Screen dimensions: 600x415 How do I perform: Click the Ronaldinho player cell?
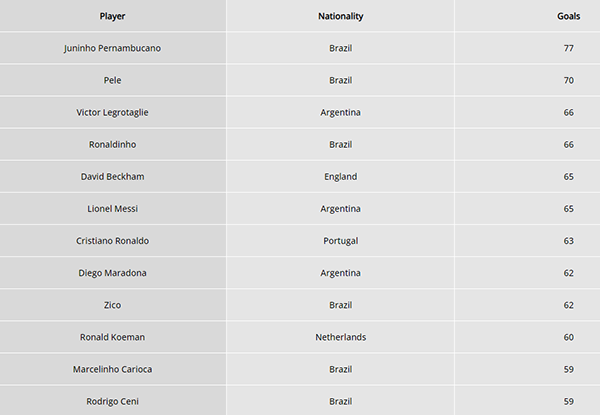pyautogui.click(x=113, y=144)
